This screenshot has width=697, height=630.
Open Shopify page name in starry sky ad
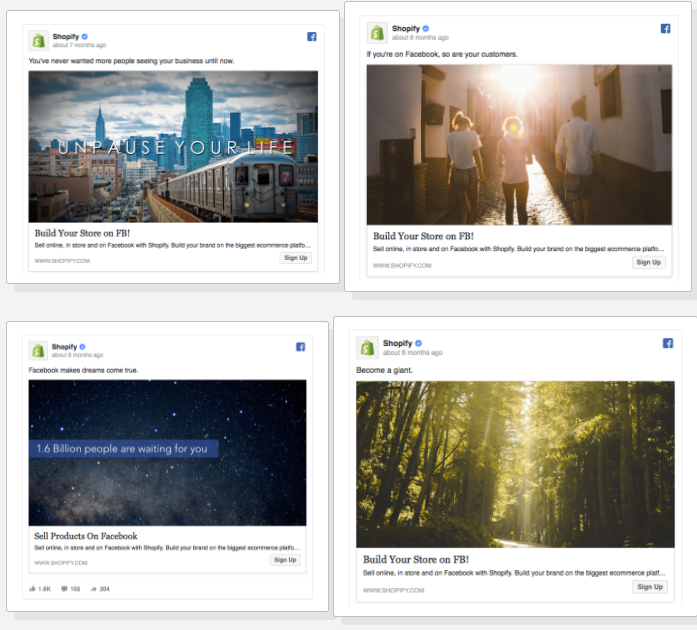click(64, 347)
